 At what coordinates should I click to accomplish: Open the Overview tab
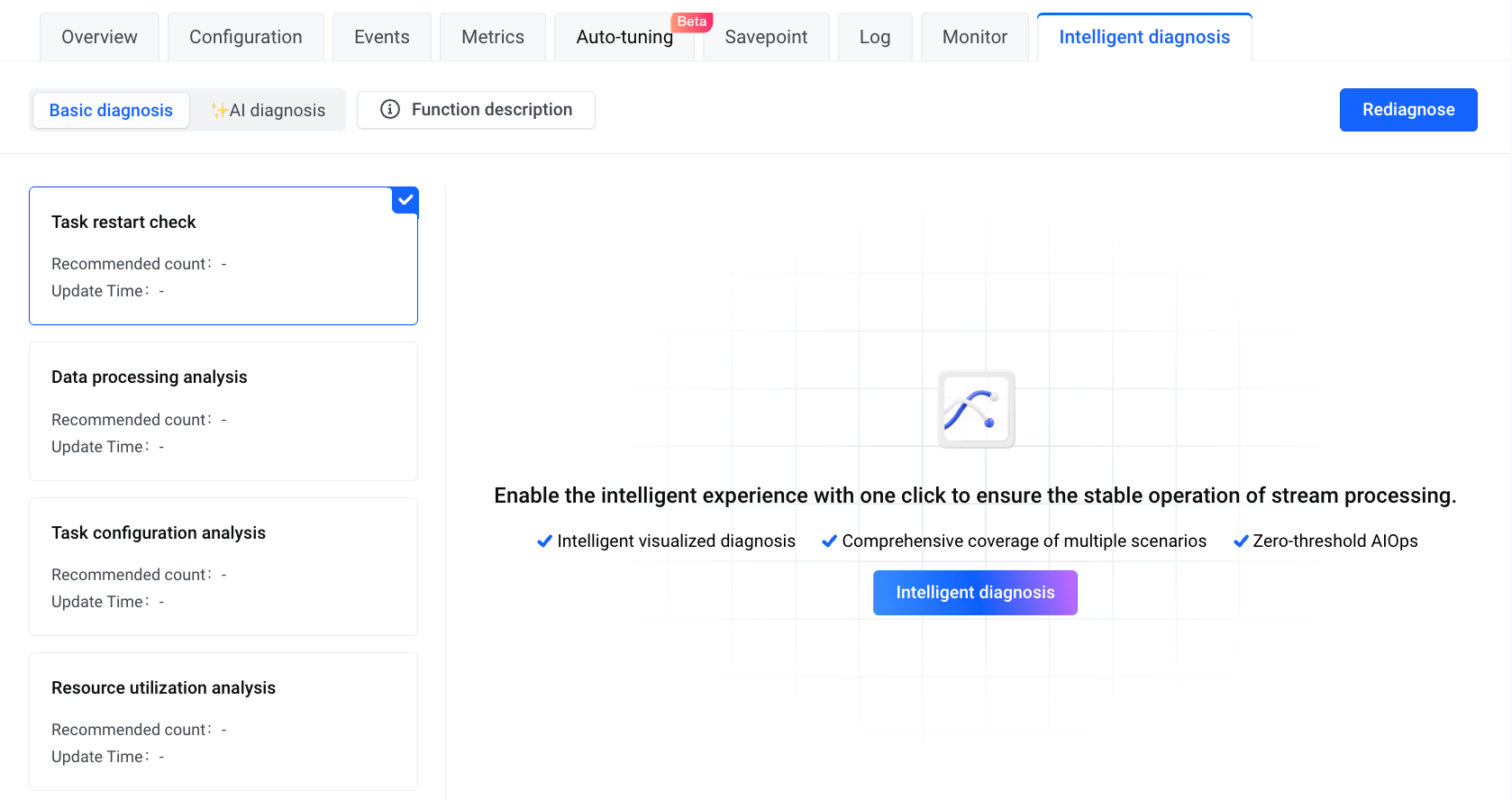(99, 37)
